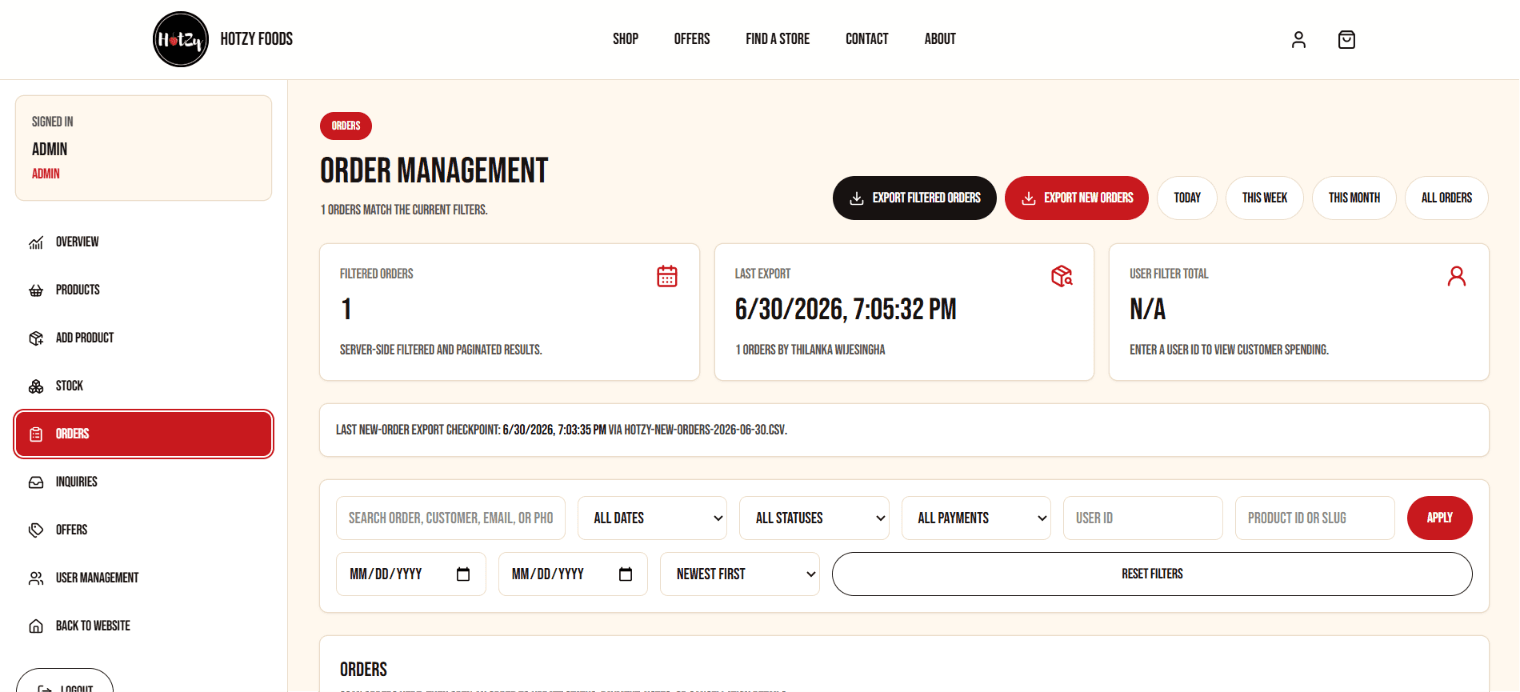1520x692 pixels.
Task: Click Back to Website link
Action: click(143, 626)
